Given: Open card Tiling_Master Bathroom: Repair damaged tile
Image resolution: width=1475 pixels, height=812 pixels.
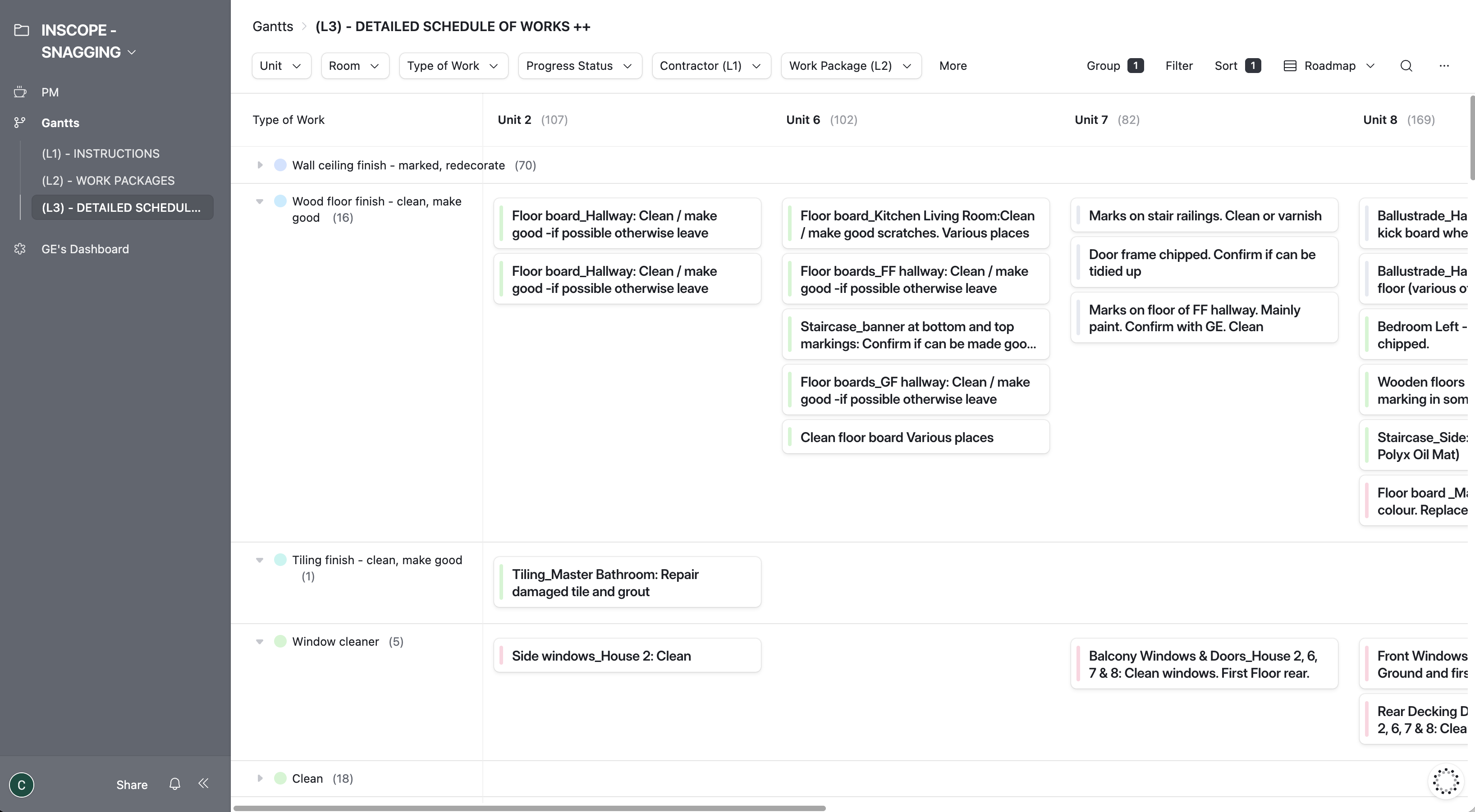Looking at the screenshot, I should point(627,583).
